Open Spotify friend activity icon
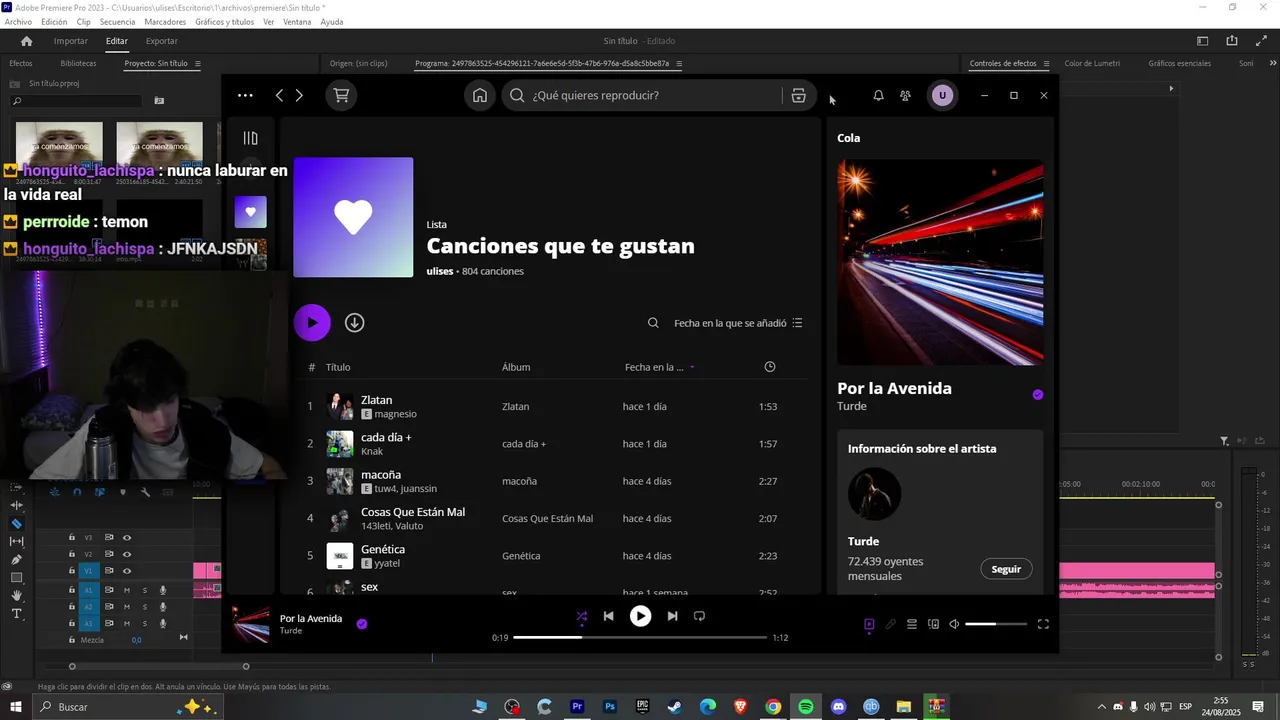This screenshot has height=720, width=1280. (905, 95)
